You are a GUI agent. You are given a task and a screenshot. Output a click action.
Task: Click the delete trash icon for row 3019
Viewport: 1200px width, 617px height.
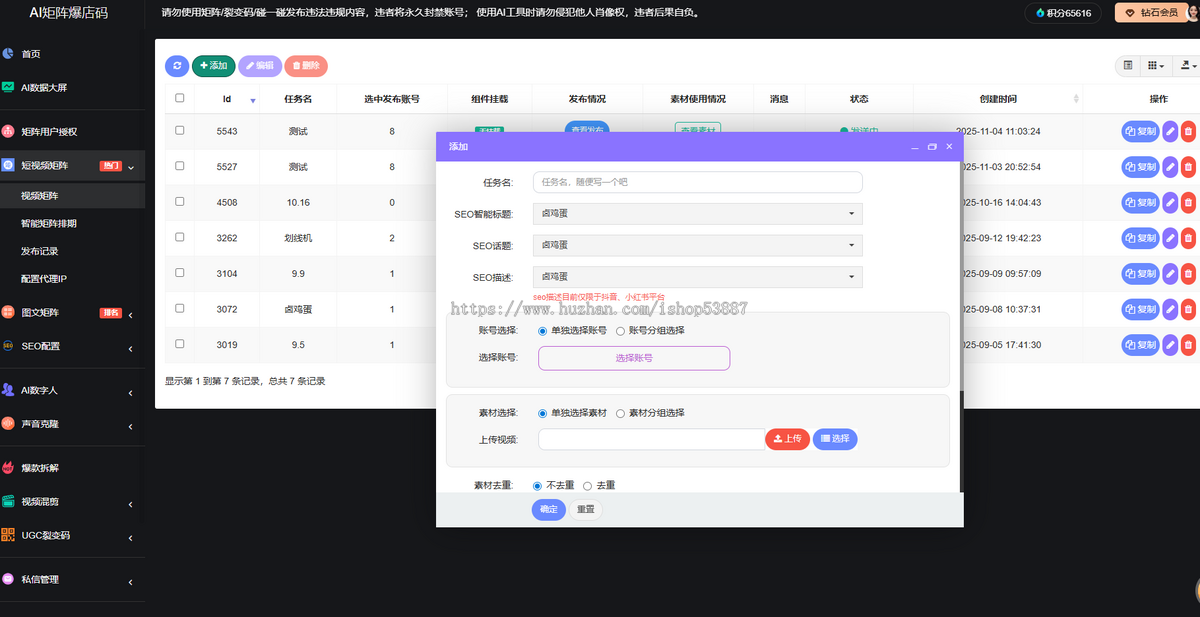pyautogui.click(x=1188, y=344)
